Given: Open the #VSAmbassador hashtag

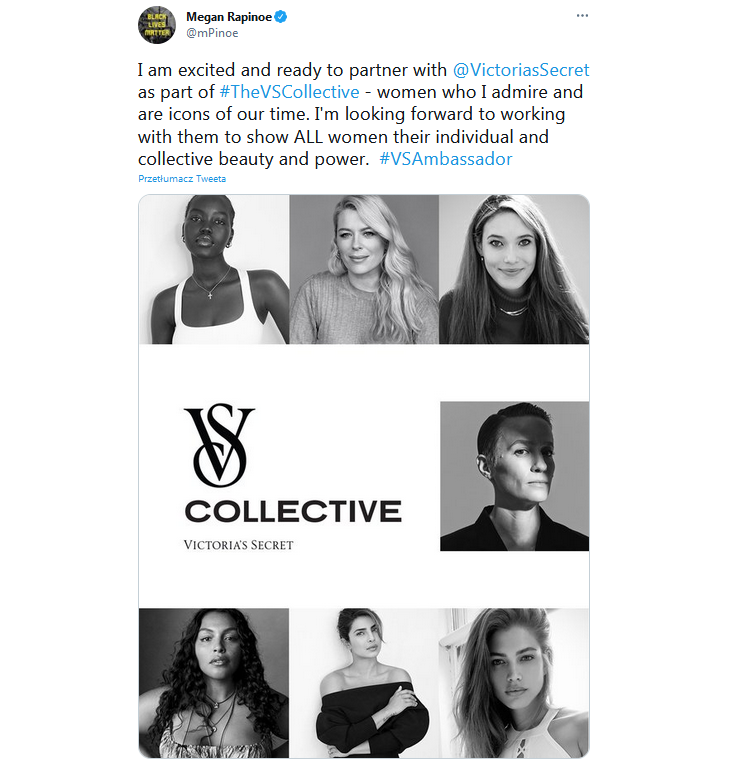Looking at the screenshot, I should coord(446,159).
